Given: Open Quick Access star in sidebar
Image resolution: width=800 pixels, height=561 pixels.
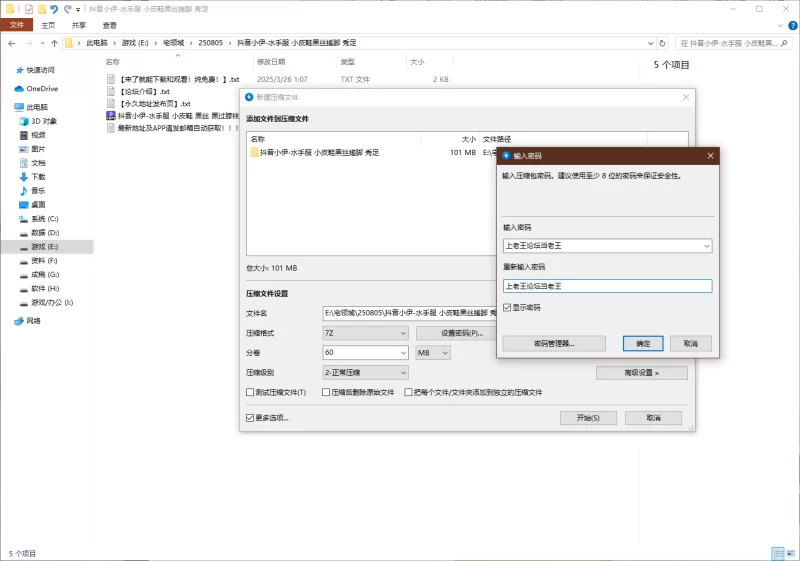Looking at the screenshot, I should pos(19,70).
